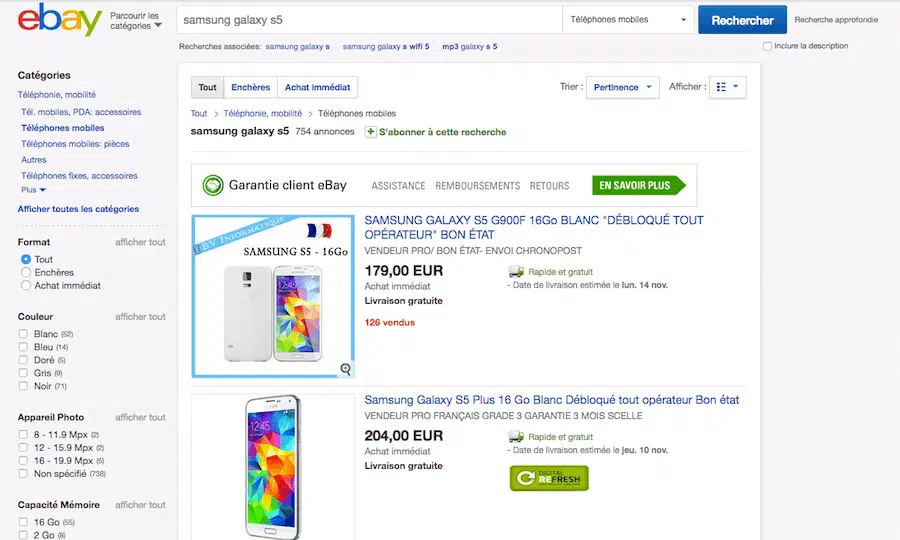Click the search field containing samsung galaxy s5
This screenshot has width=900, height=540.
tap(369, 20)
